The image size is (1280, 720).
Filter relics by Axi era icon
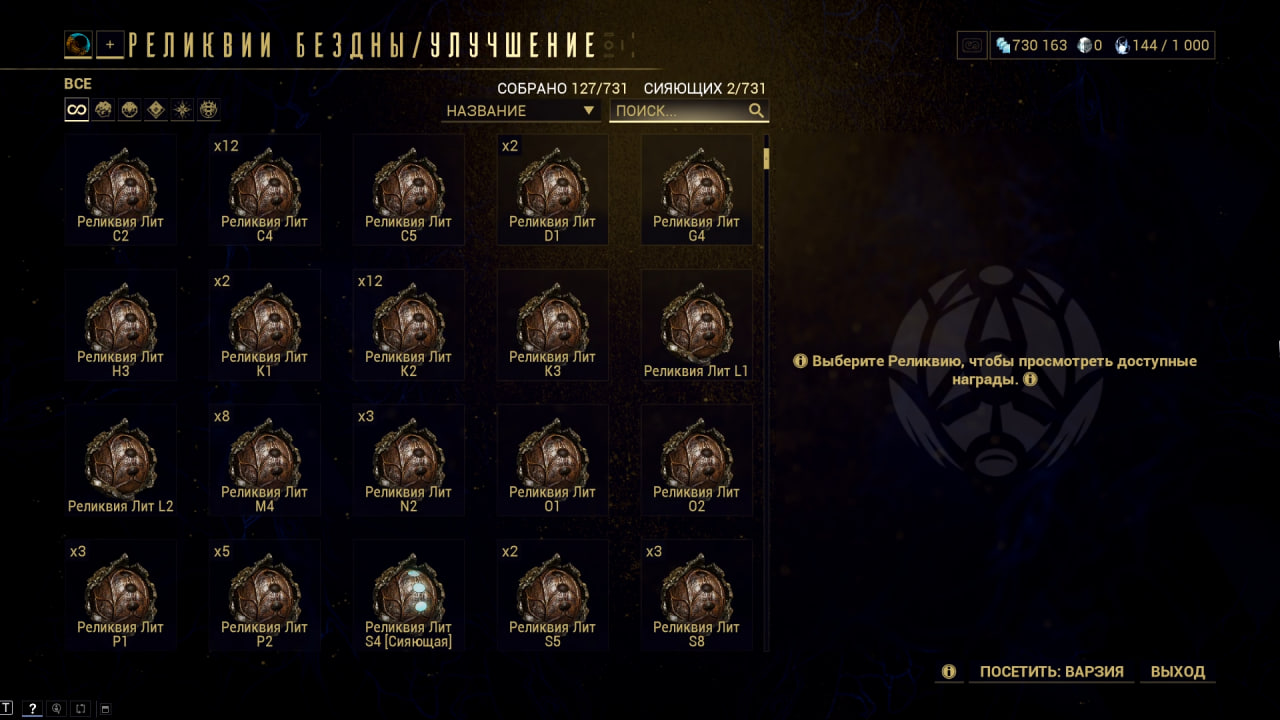pos(182,110)
